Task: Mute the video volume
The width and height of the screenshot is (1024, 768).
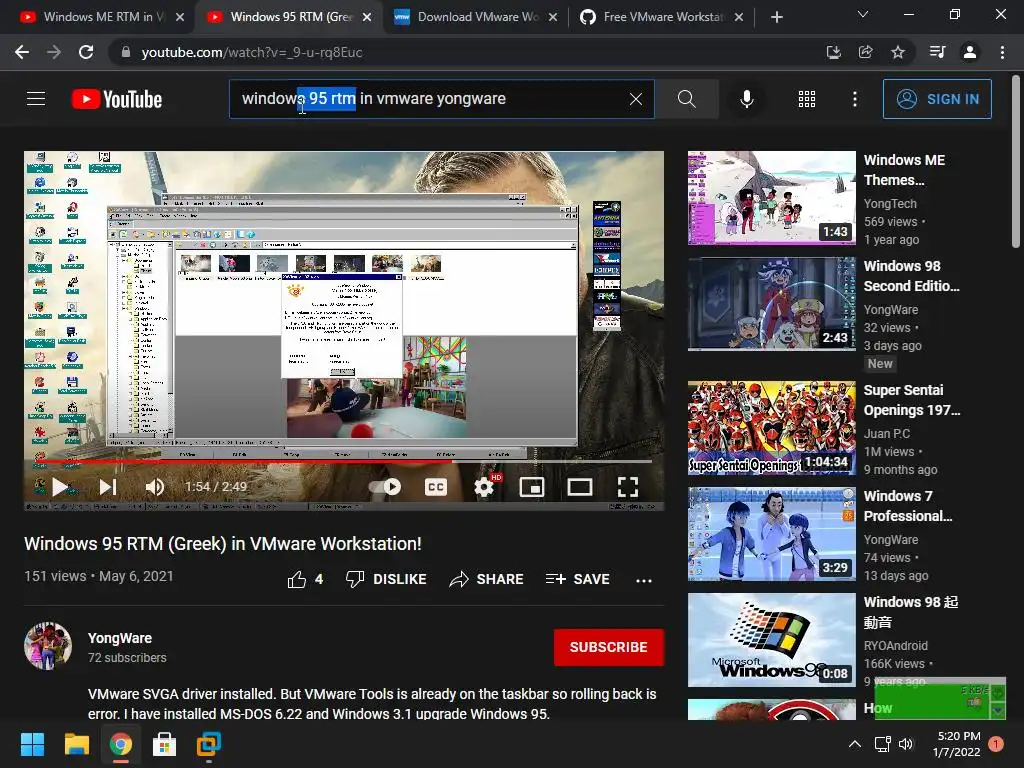Action: (x=155, y=487)
